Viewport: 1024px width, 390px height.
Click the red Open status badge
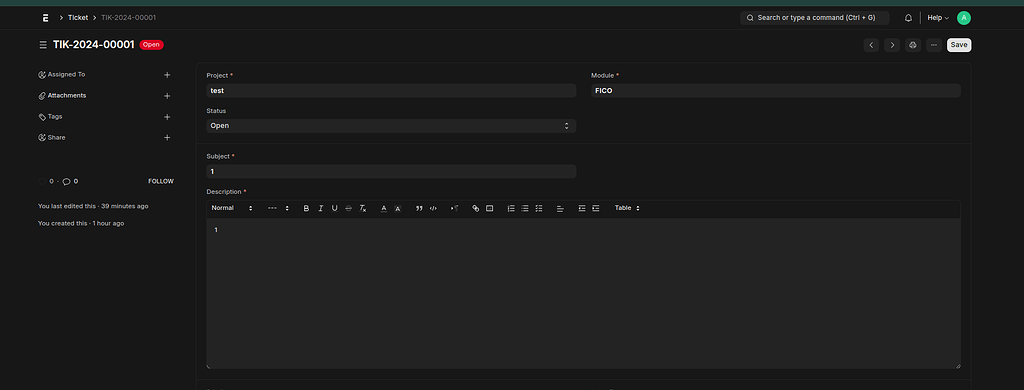(152, 45)
